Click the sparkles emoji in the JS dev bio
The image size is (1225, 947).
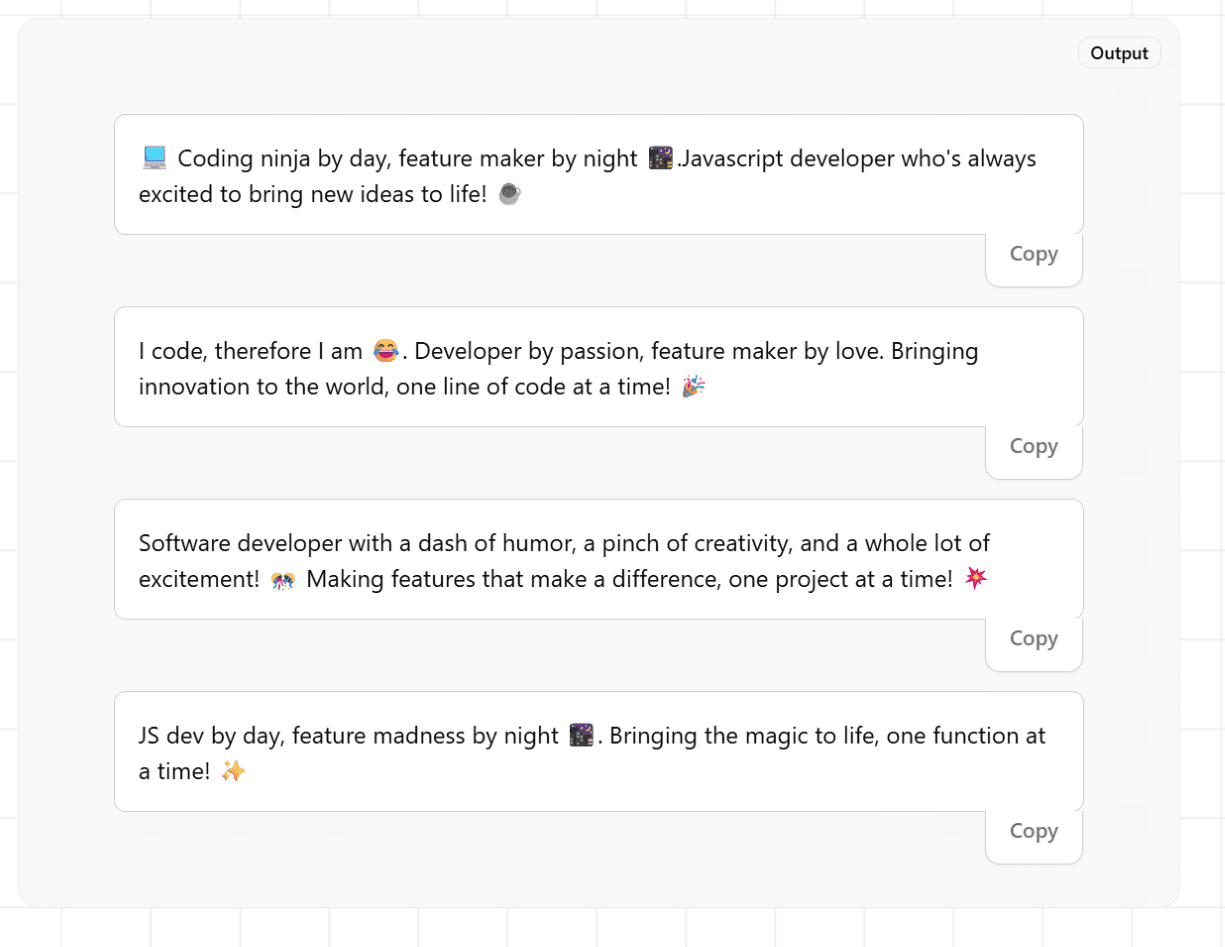tap(232, 771)
